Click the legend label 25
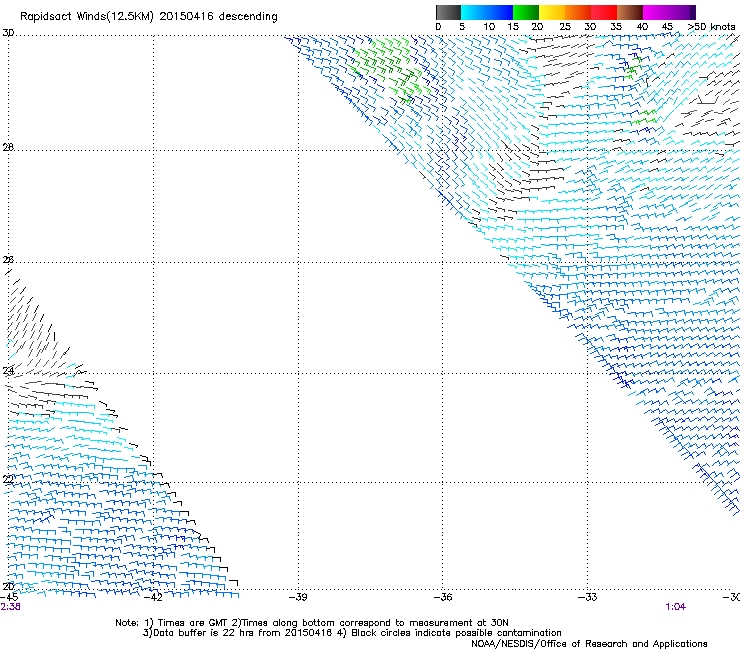Image resolution: width=740 pixels, height=650 pixels. point(564,27)
